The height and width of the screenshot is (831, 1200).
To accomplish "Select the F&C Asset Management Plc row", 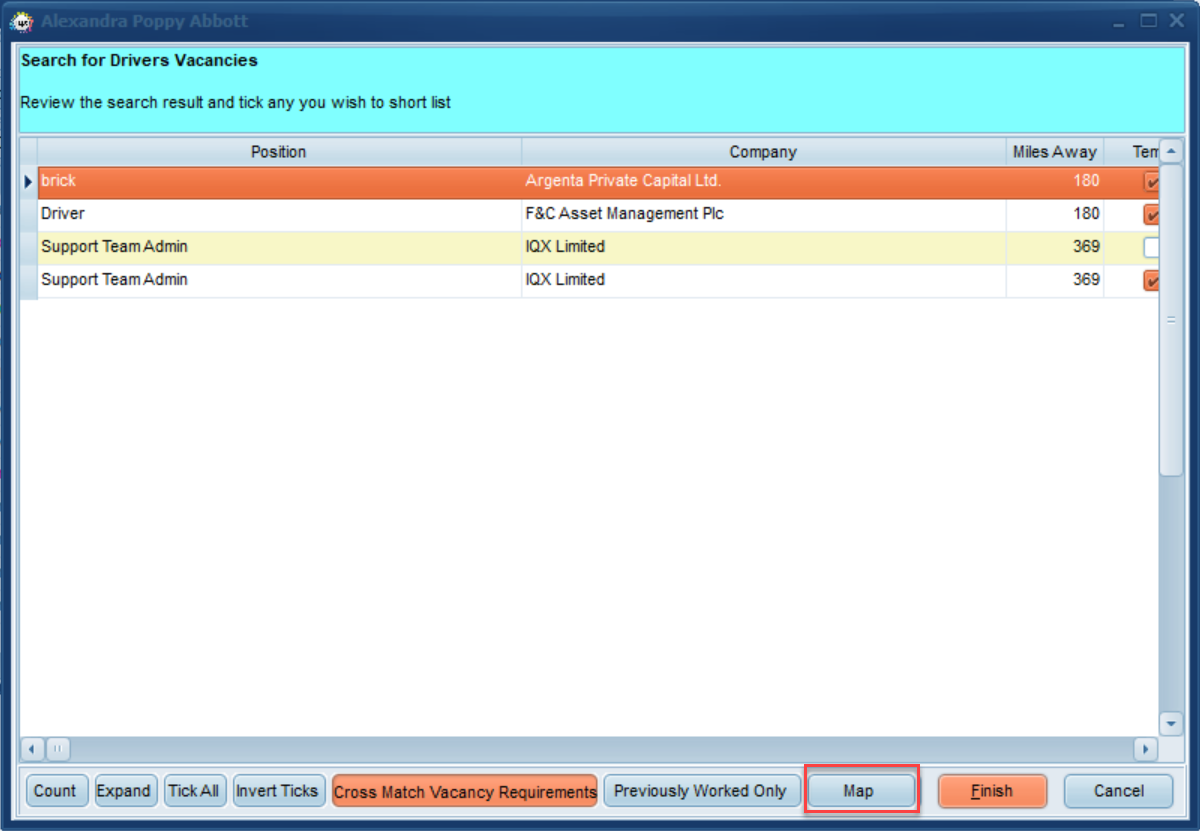I will [x=590, y=214].
